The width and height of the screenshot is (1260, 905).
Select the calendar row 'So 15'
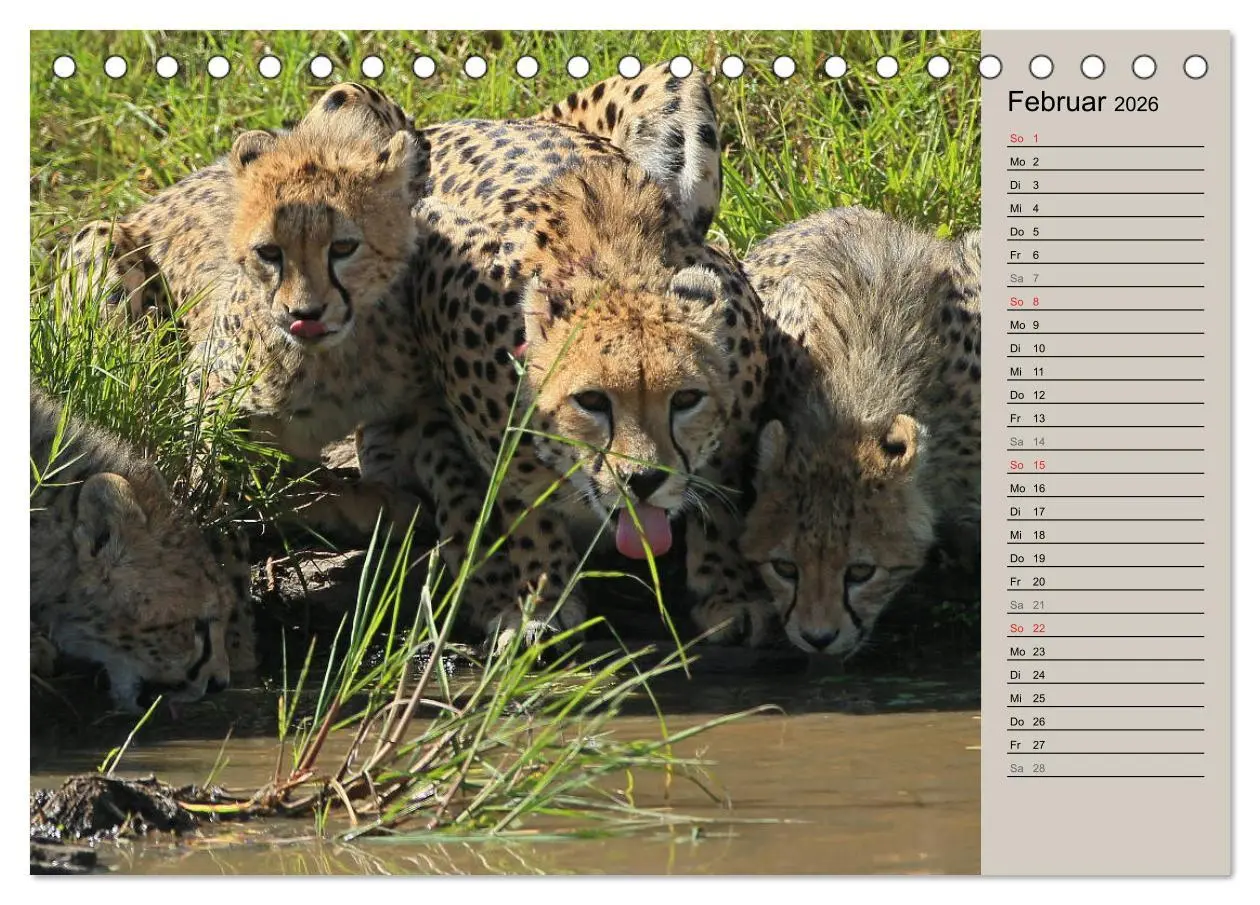click(1105, 465)
